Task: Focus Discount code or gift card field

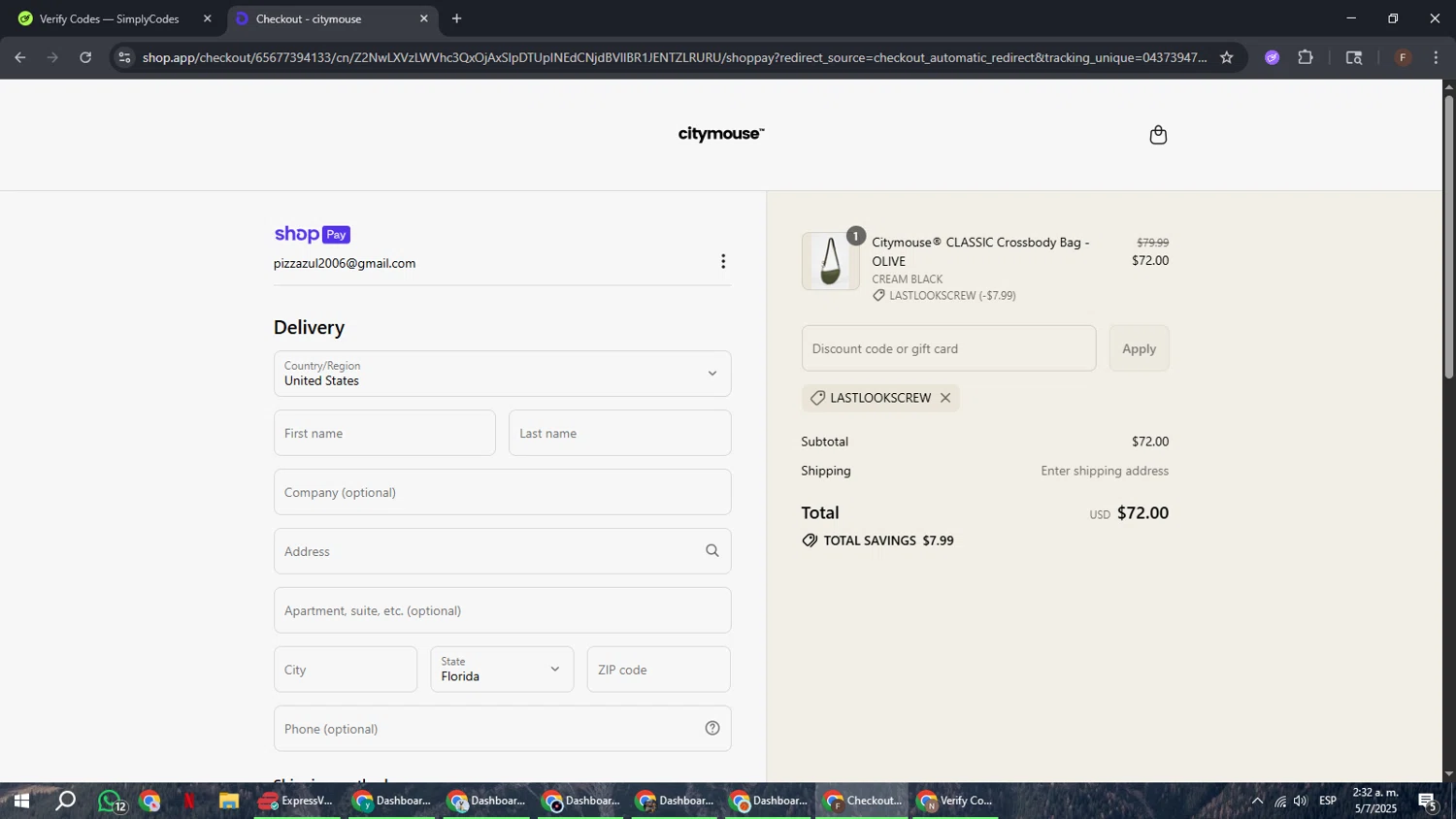Action: (x=948, y=348)
